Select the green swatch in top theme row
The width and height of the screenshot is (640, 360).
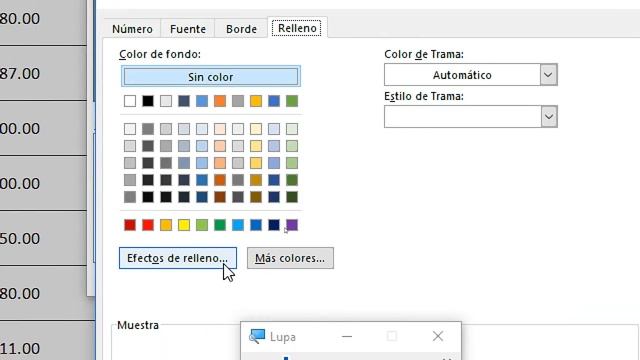pyautogui.click(x=292, y=101)
